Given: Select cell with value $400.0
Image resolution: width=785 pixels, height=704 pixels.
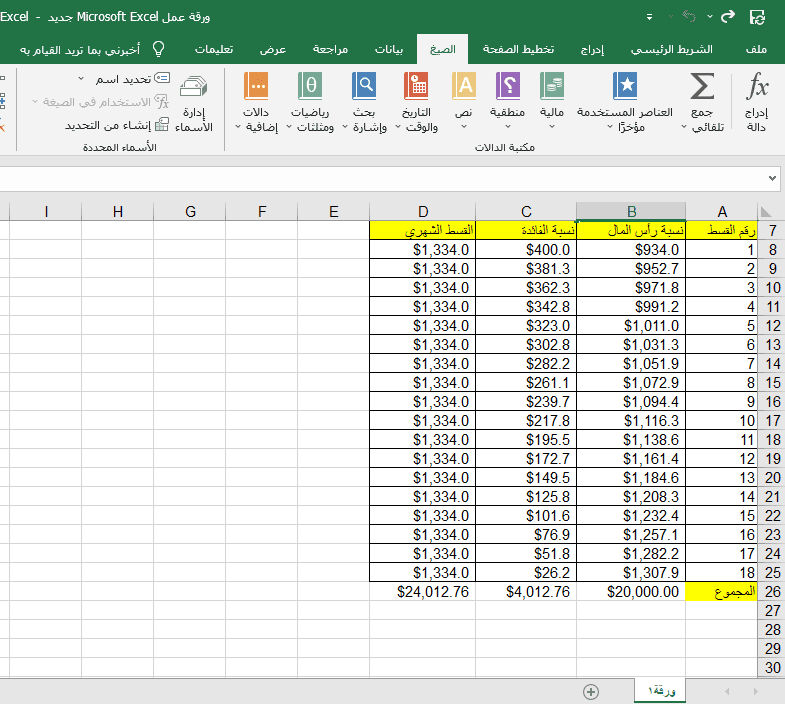Looking at the screenshot, I should (526, 249).
